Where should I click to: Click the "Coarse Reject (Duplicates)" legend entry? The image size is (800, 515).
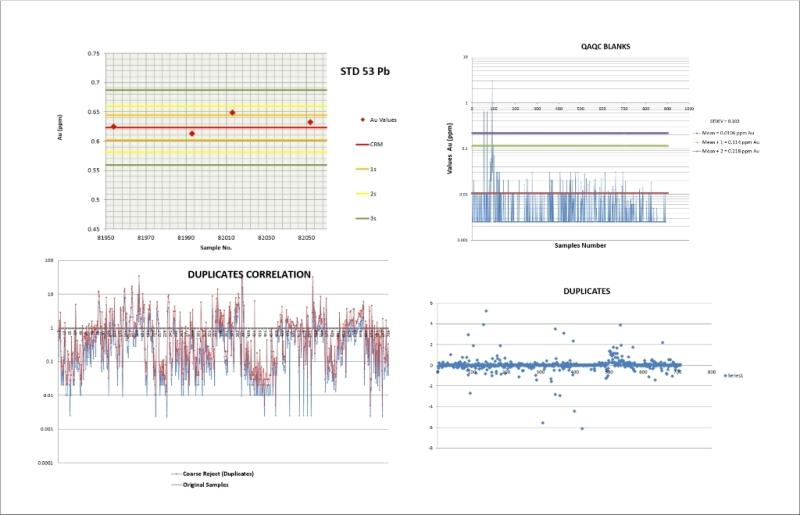[212, 474]
